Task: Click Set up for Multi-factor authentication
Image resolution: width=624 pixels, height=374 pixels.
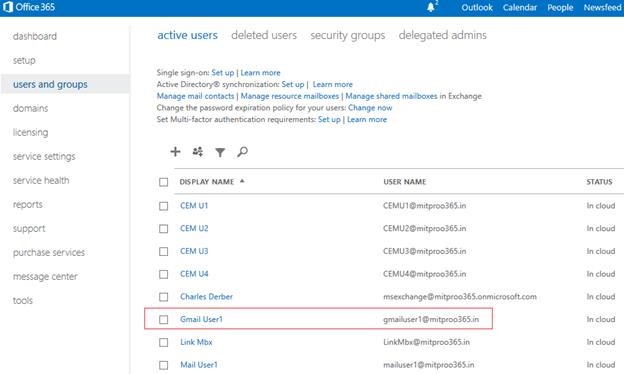Action: (x=329, y=119)
